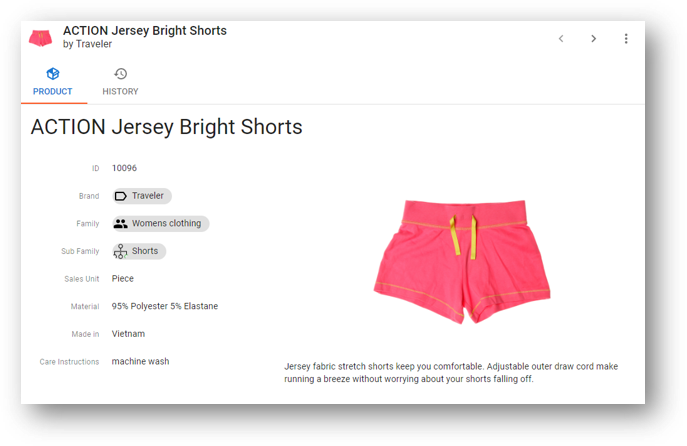The height and width of the screenshot is (446, 687).
Task: Go to next product with right chevron
Action: coord(593,39)
